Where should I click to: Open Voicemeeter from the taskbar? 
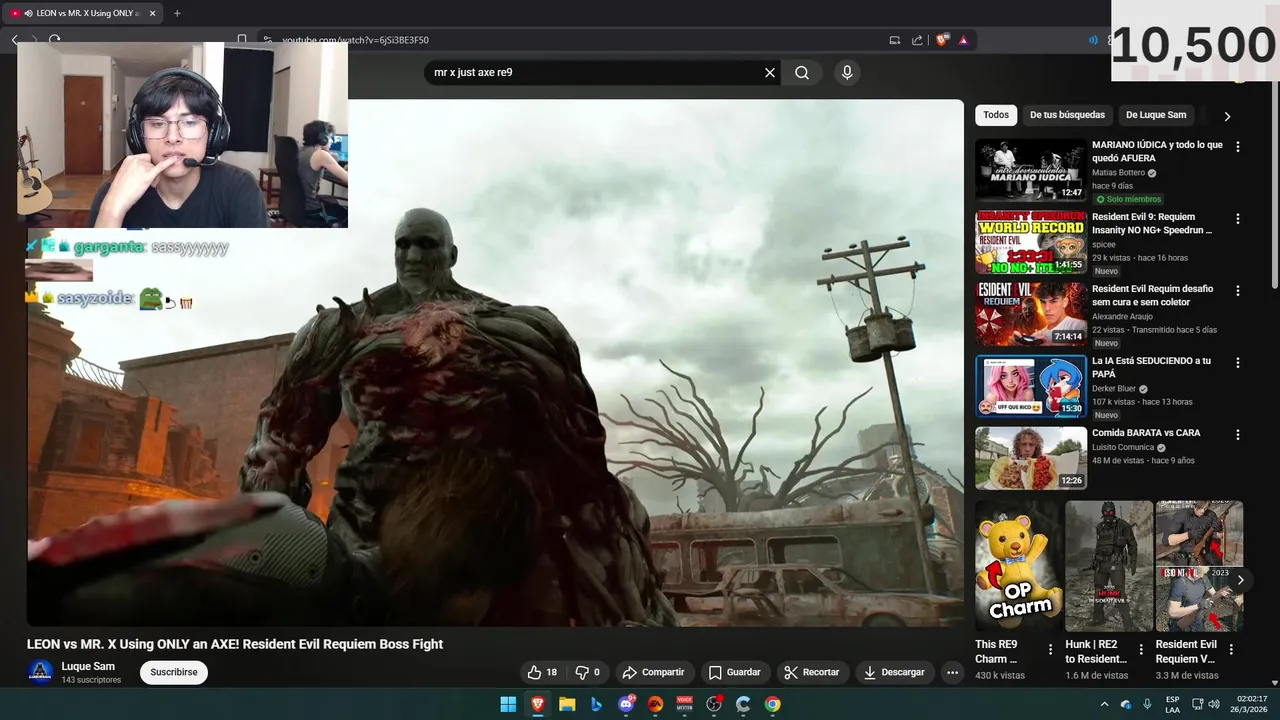click(685, 704)
